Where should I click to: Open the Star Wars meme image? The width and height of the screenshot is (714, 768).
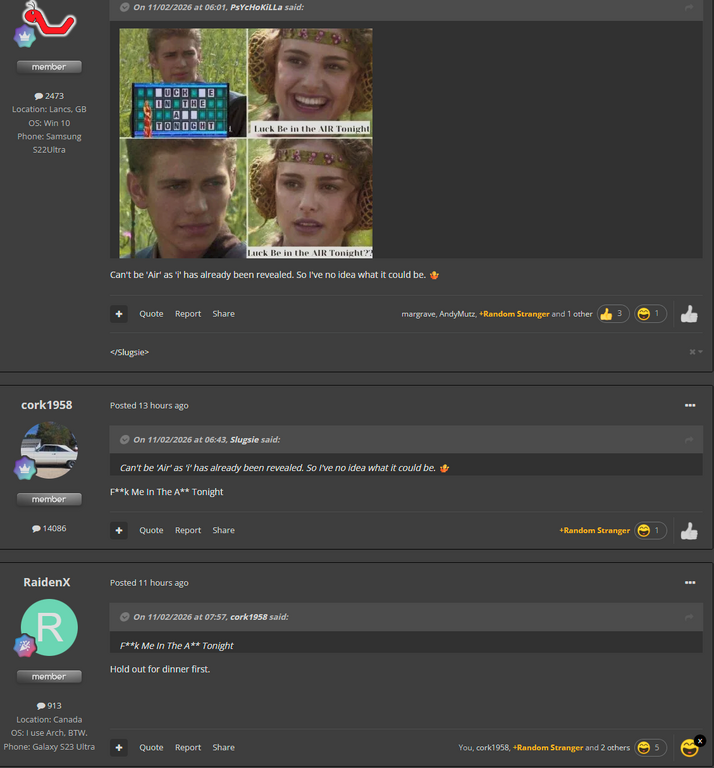246,143
